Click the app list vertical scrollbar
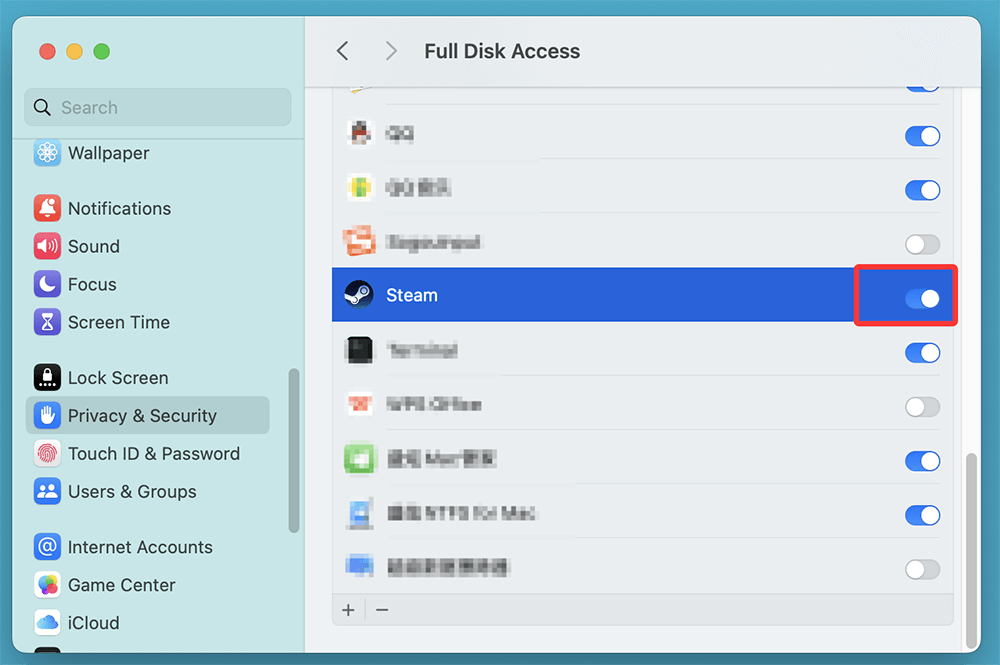Image resolution: width=1000 pixels, height=665 pixels. click(968, 550)
